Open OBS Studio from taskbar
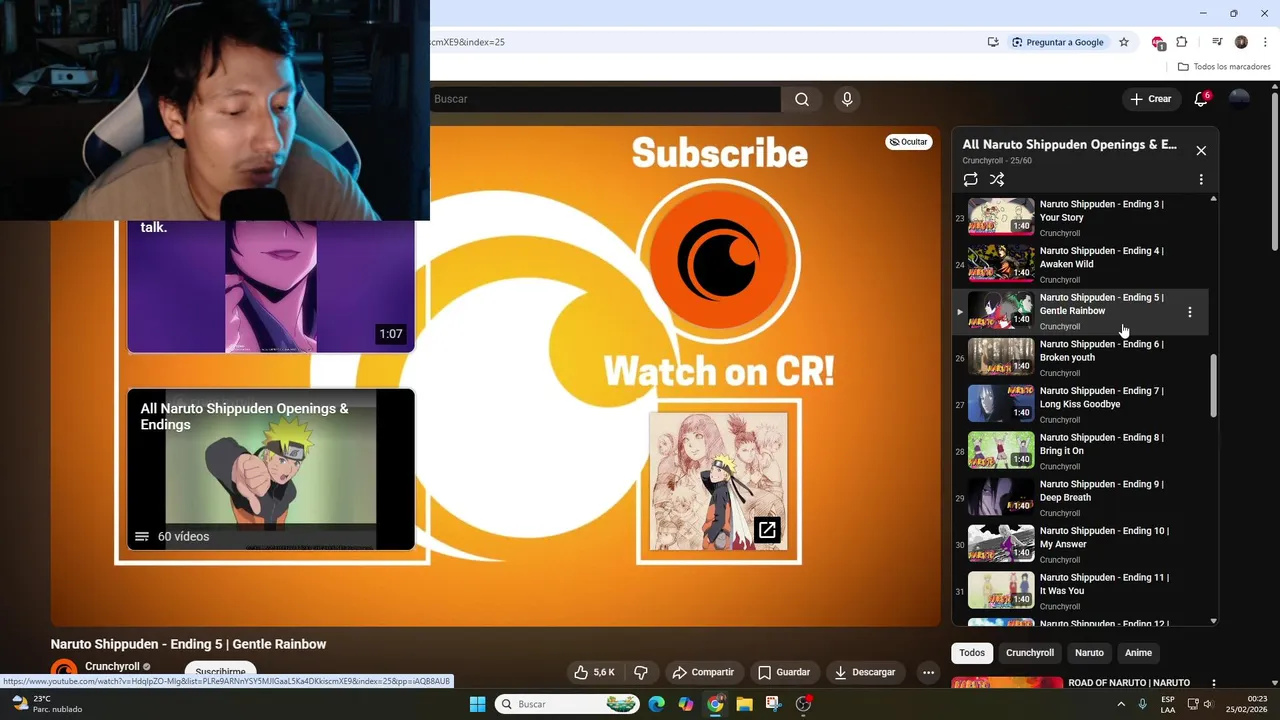Screen dimensions: 1280x720 (x=803, y=704)
